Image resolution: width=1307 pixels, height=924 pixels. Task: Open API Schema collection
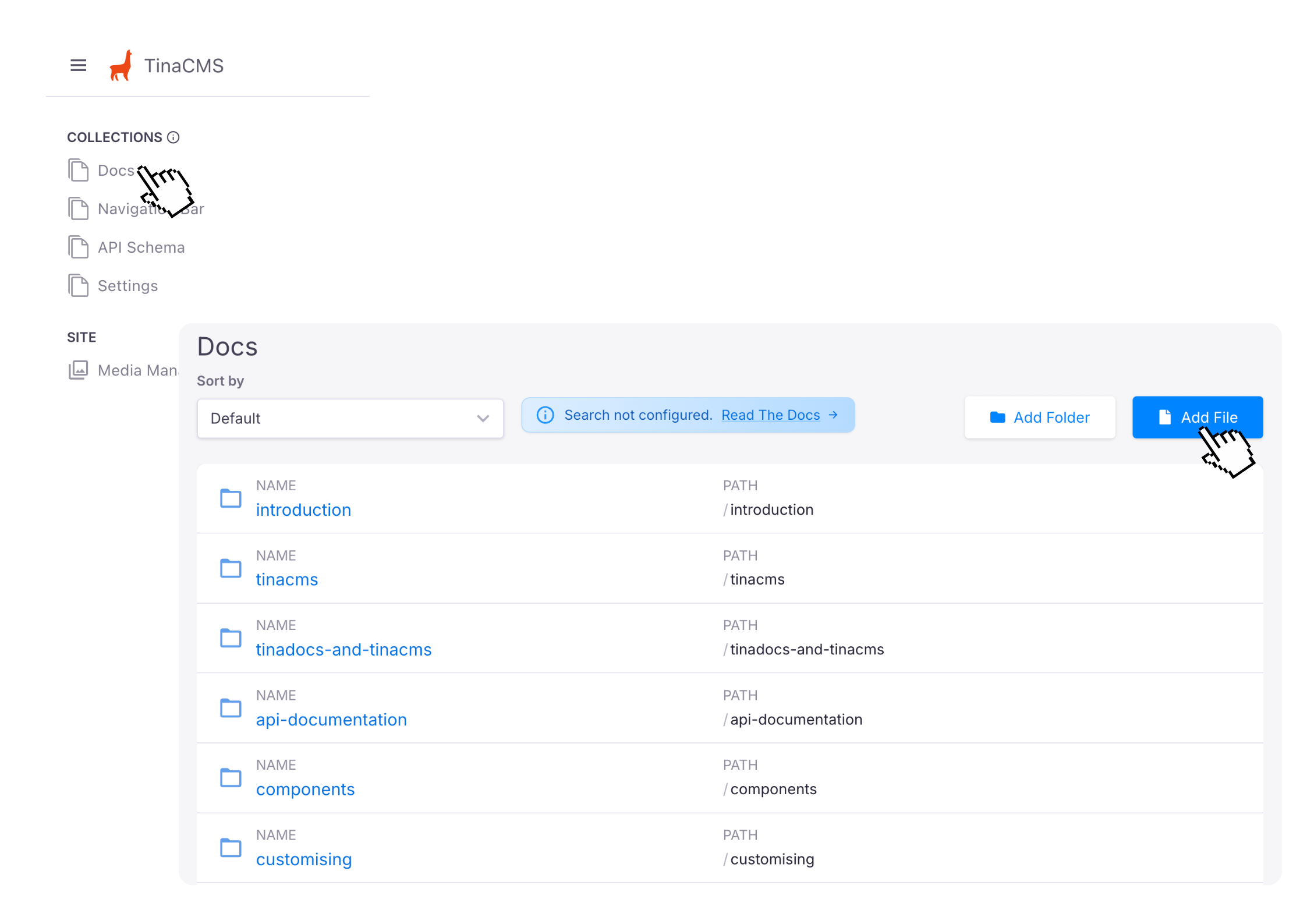141,247
